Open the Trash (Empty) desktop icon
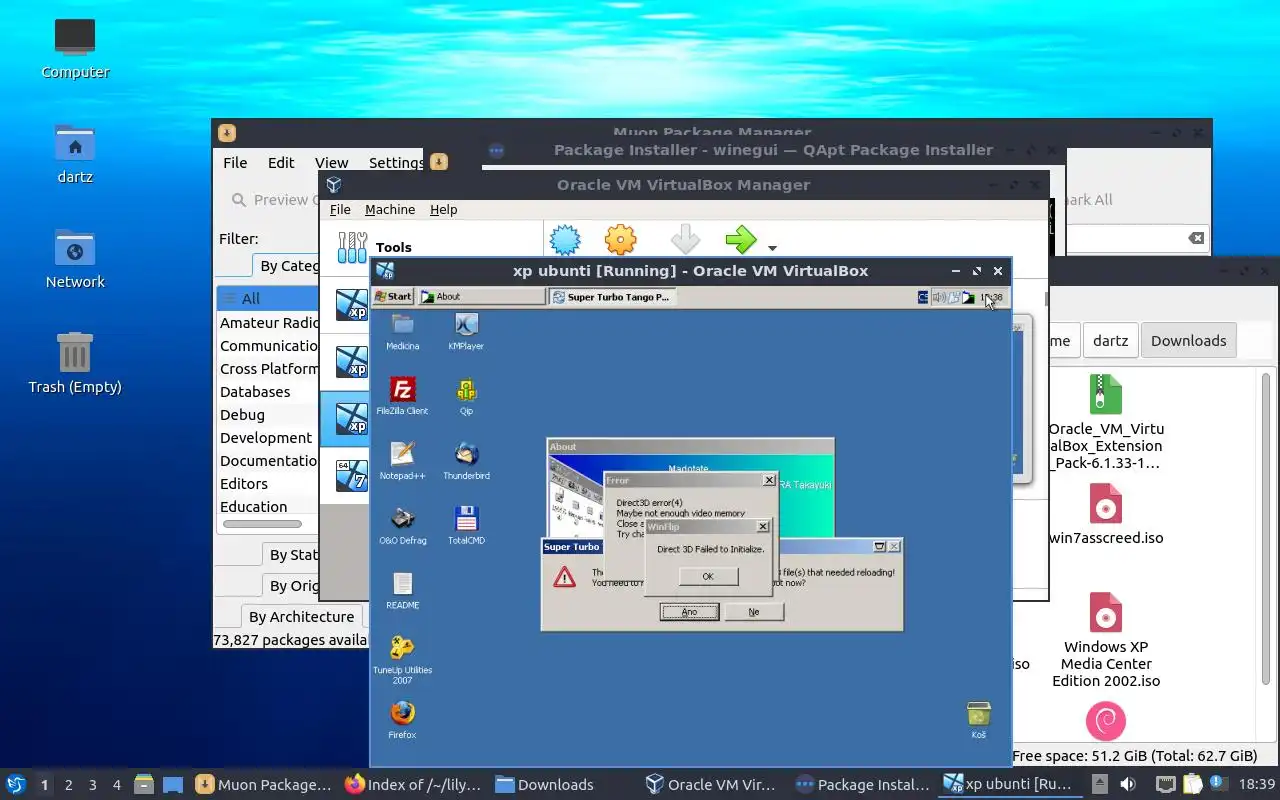Screen dimensions: 1280x800 tap(75, 364)
